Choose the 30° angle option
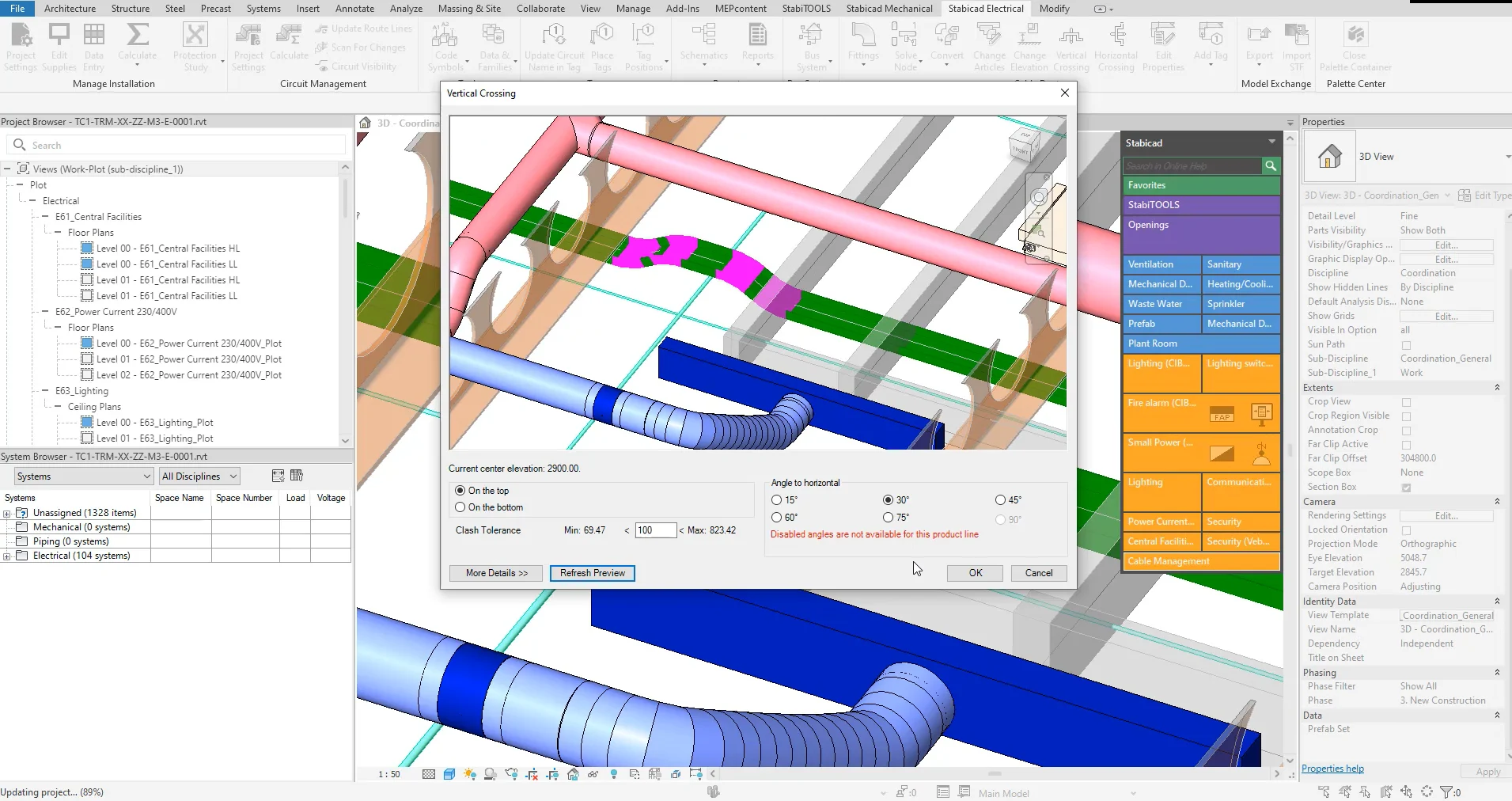 point(888,500)
